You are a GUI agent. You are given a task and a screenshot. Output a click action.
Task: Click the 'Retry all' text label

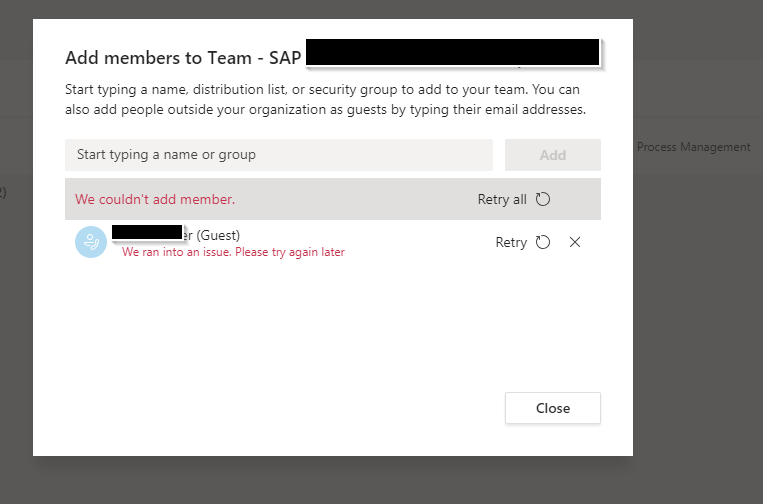pyautogui.click(x=502, y=199)
